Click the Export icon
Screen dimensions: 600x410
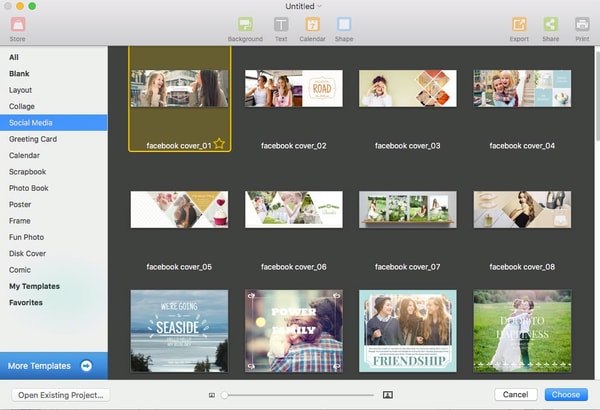[519, 25]
